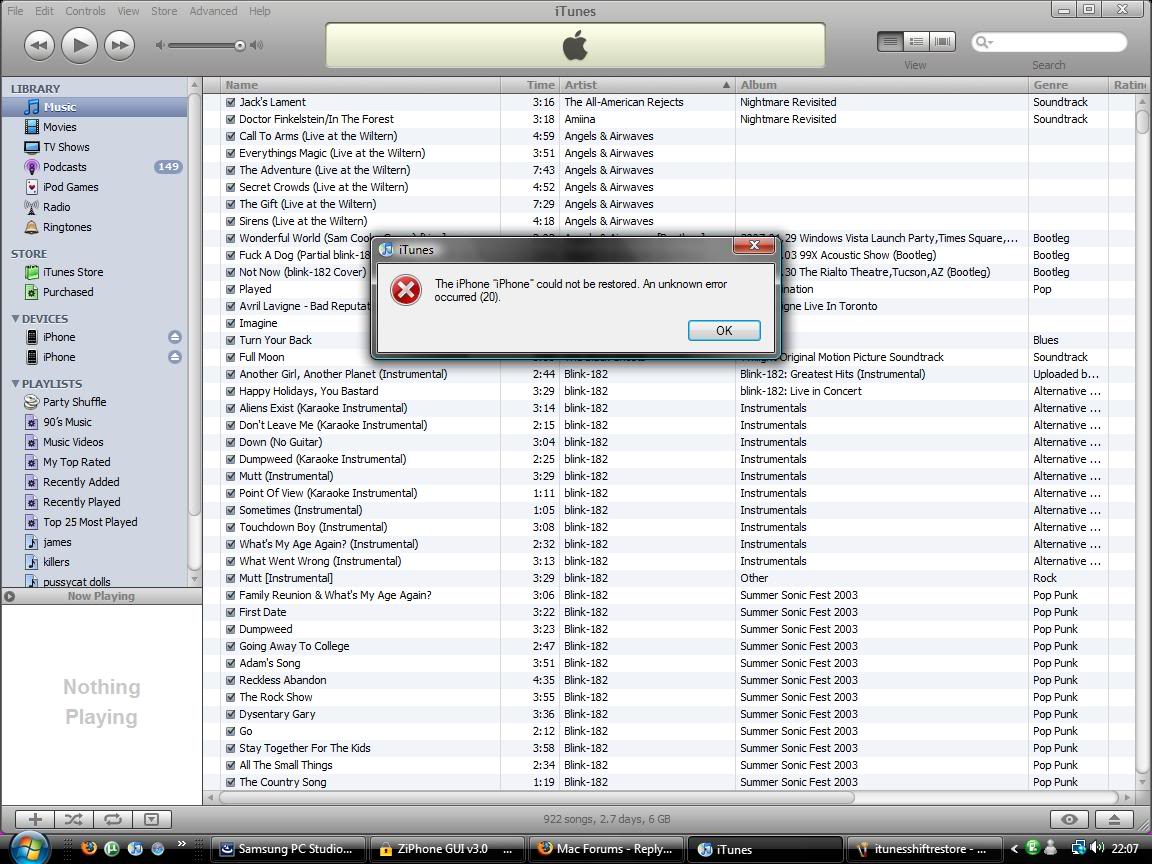Reverse sort order by Artist column
Screen dimensions: 1152x864
click(x=647, y=85)
